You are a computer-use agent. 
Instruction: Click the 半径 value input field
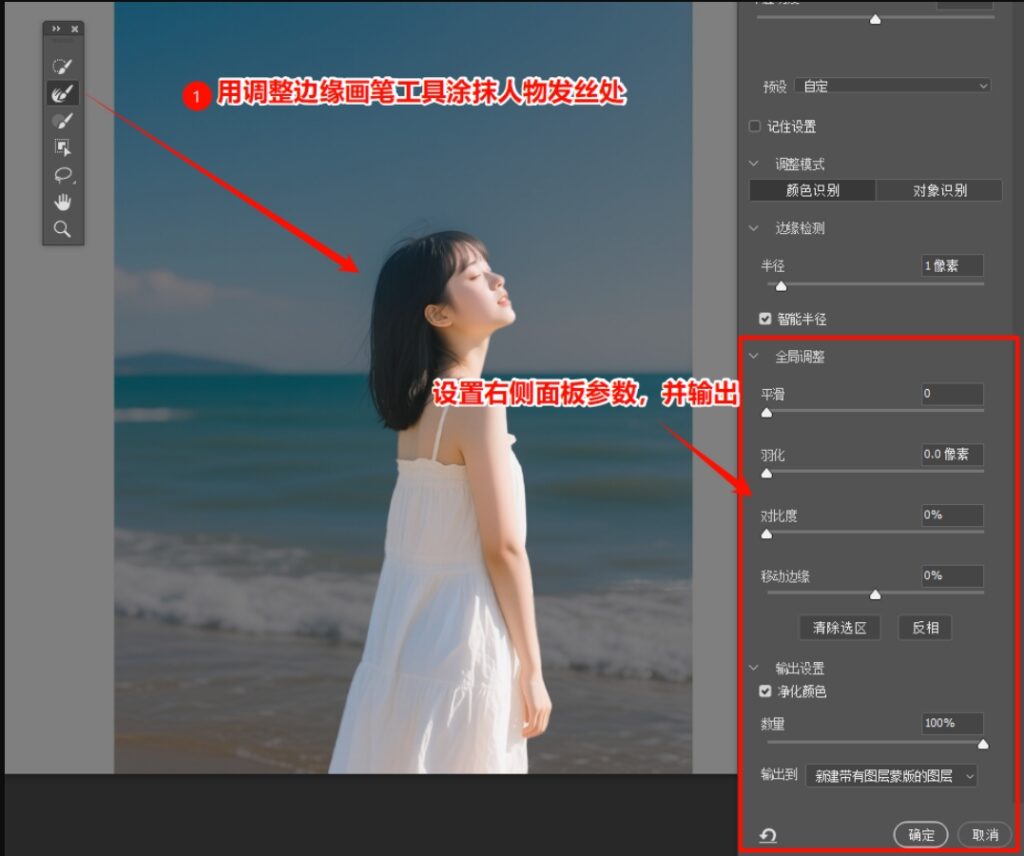pyautogui.click(x=953, y=265)
